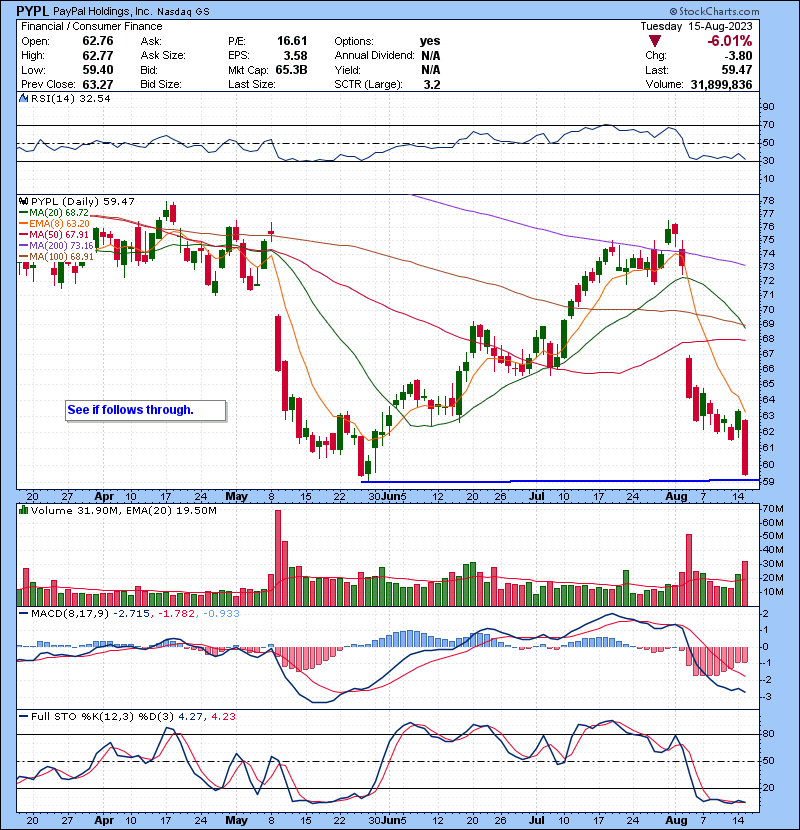Image resolution: width=800 pixels, height=830 pixels.
Task: Click the MACD histogram value -0.933
Action: pos(221,614)
